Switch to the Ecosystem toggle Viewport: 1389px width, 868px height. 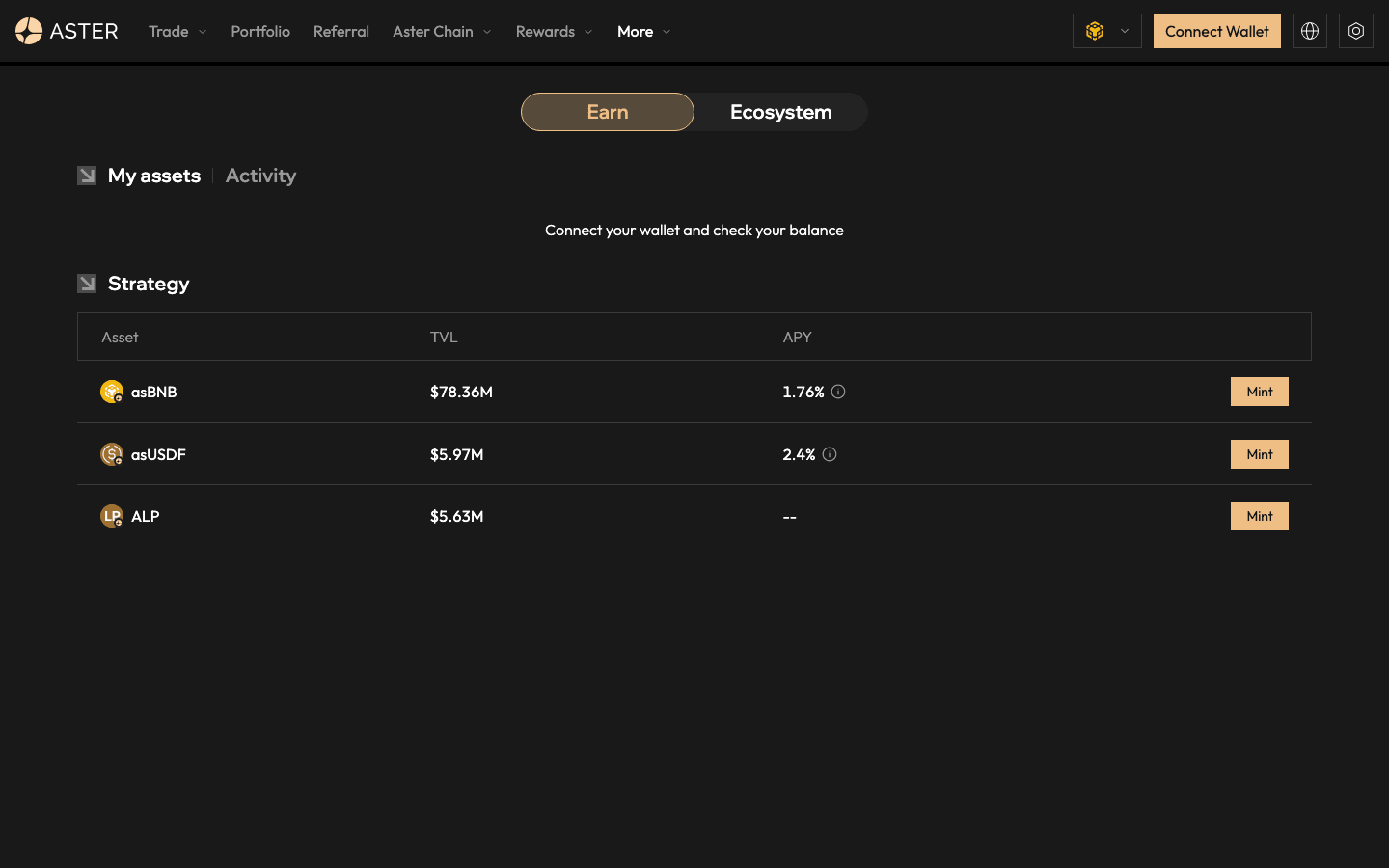[781, 112]
